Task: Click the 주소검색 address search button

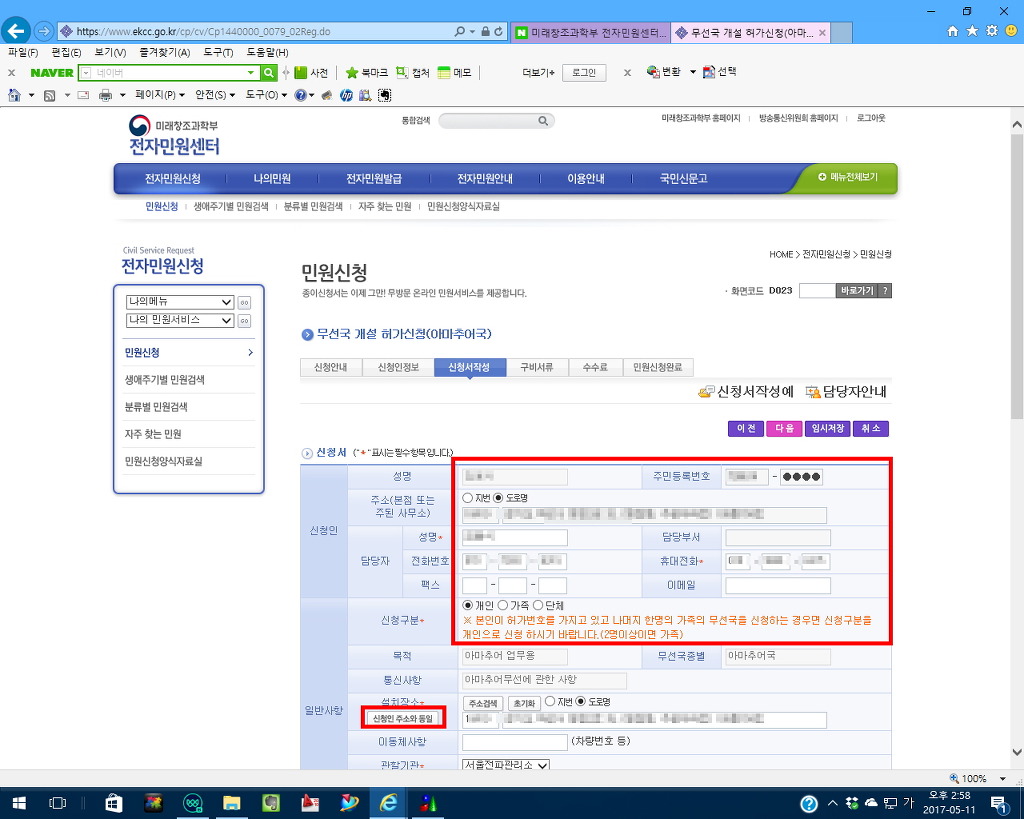Action: pos(483,703)
